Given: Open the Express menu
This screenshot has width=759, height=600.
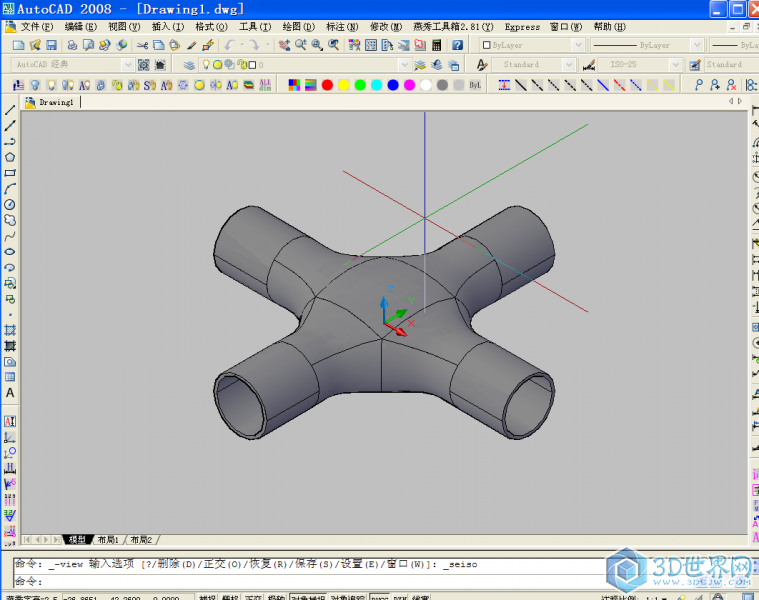Looking at the screenshot, I should [x=522, y=27].
